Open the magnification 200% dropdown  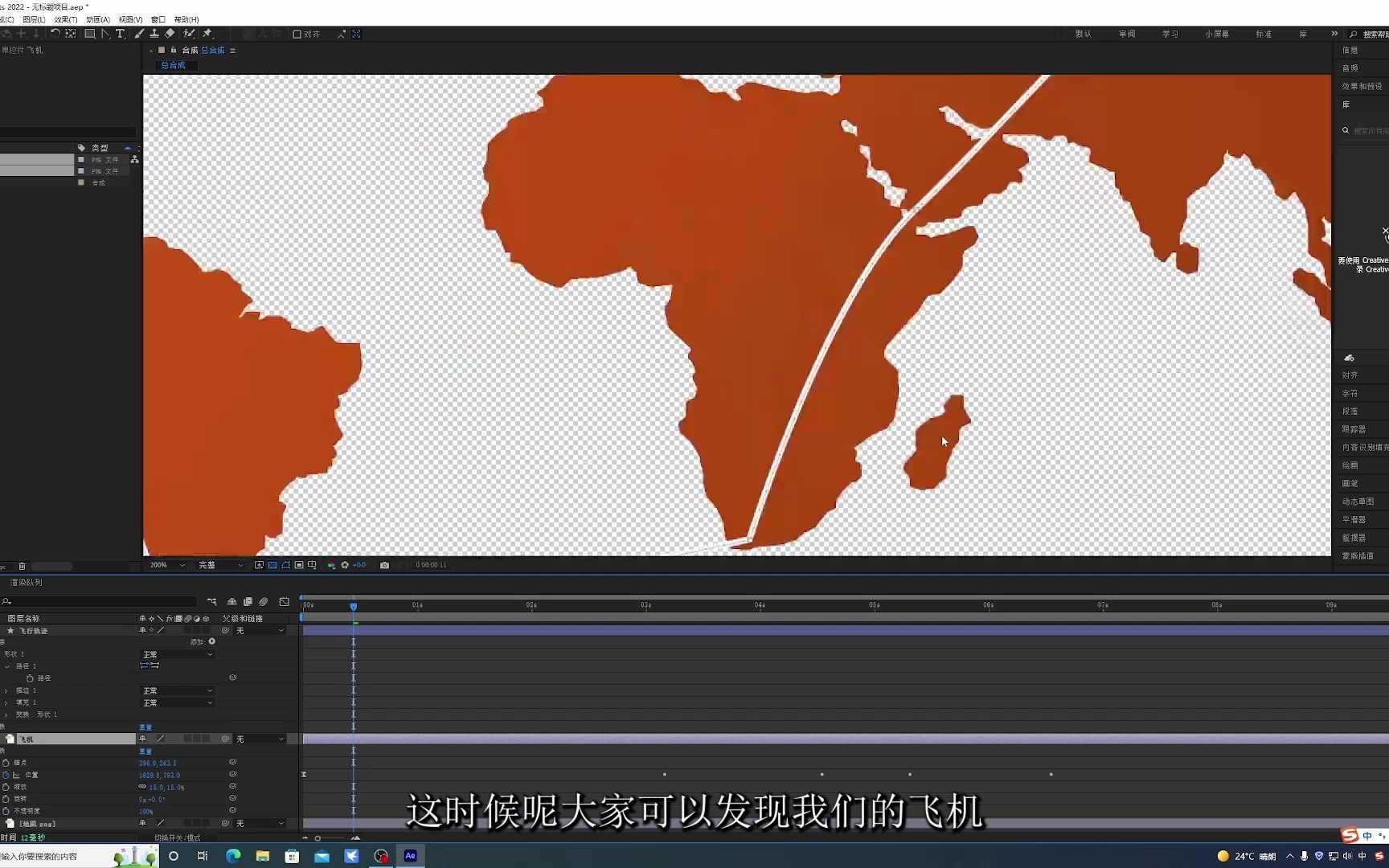[167, 565]
